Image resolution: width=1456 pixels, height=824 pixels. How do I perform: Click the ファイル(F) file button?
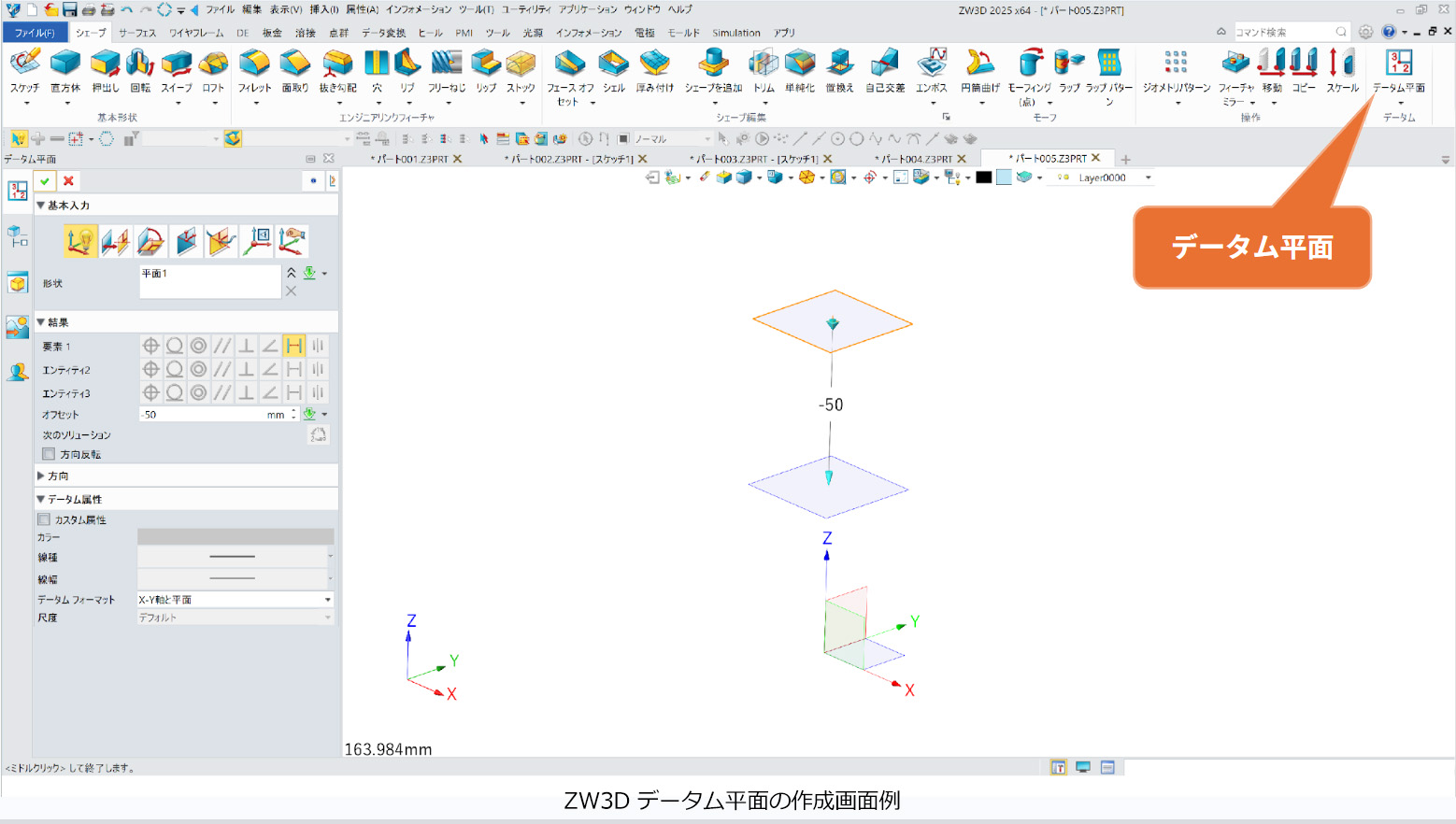(35, 33)
